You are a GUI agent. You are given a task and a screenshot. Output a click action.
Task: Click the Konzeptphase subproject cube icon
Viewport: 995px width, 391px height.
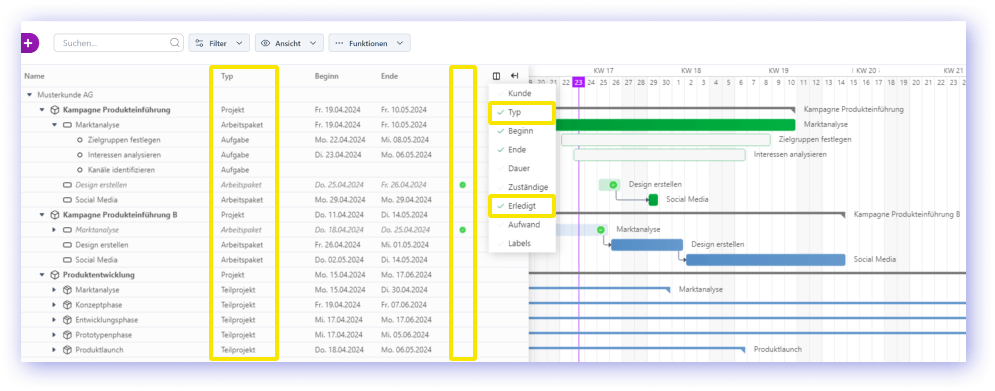click(67, 305)
